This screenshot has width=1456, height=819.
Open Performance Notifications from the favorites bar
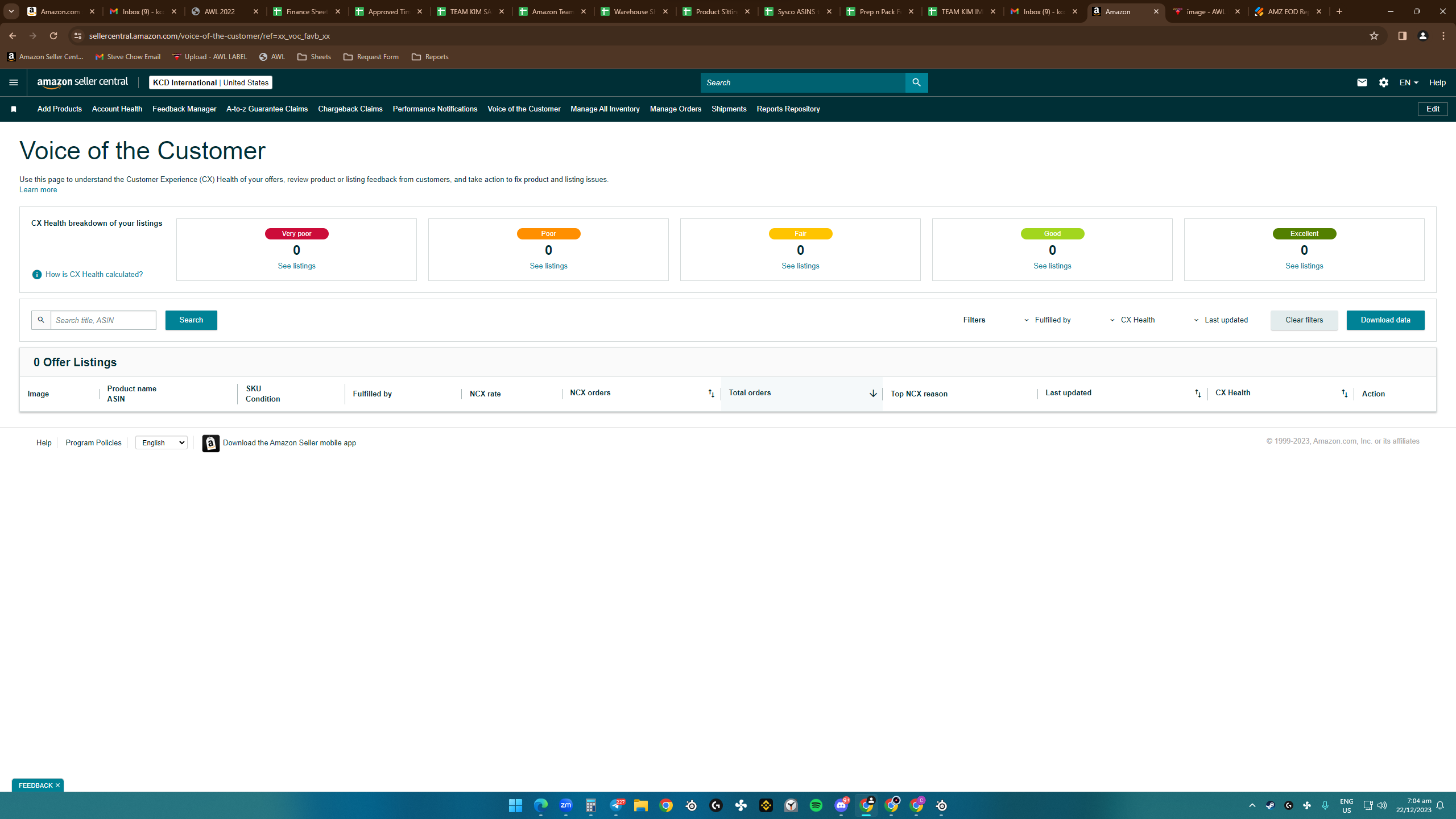(435, 109)
